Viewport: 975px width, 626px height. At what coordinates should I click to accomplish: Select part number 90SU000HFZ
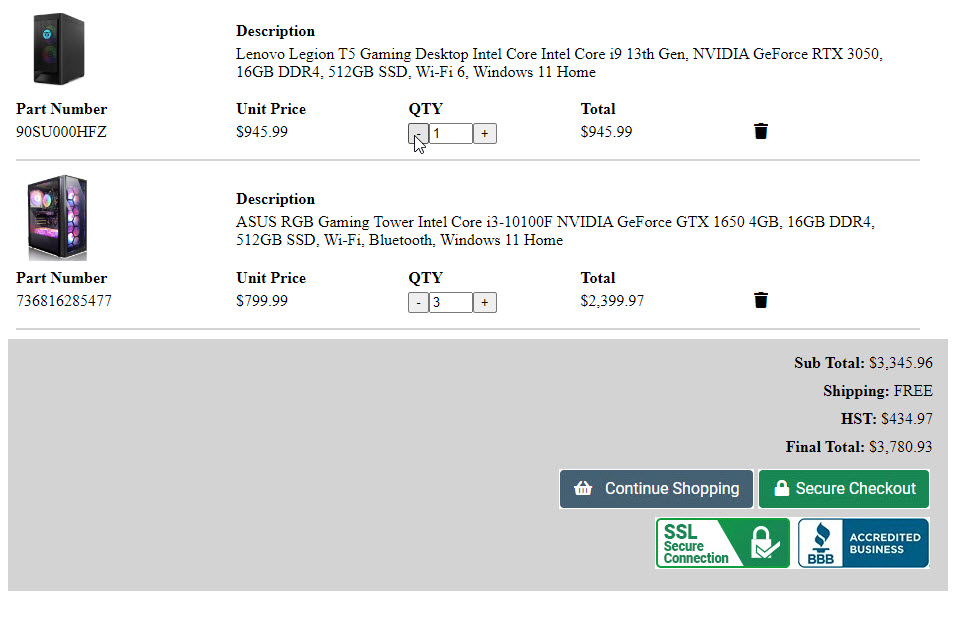[61, 132]
